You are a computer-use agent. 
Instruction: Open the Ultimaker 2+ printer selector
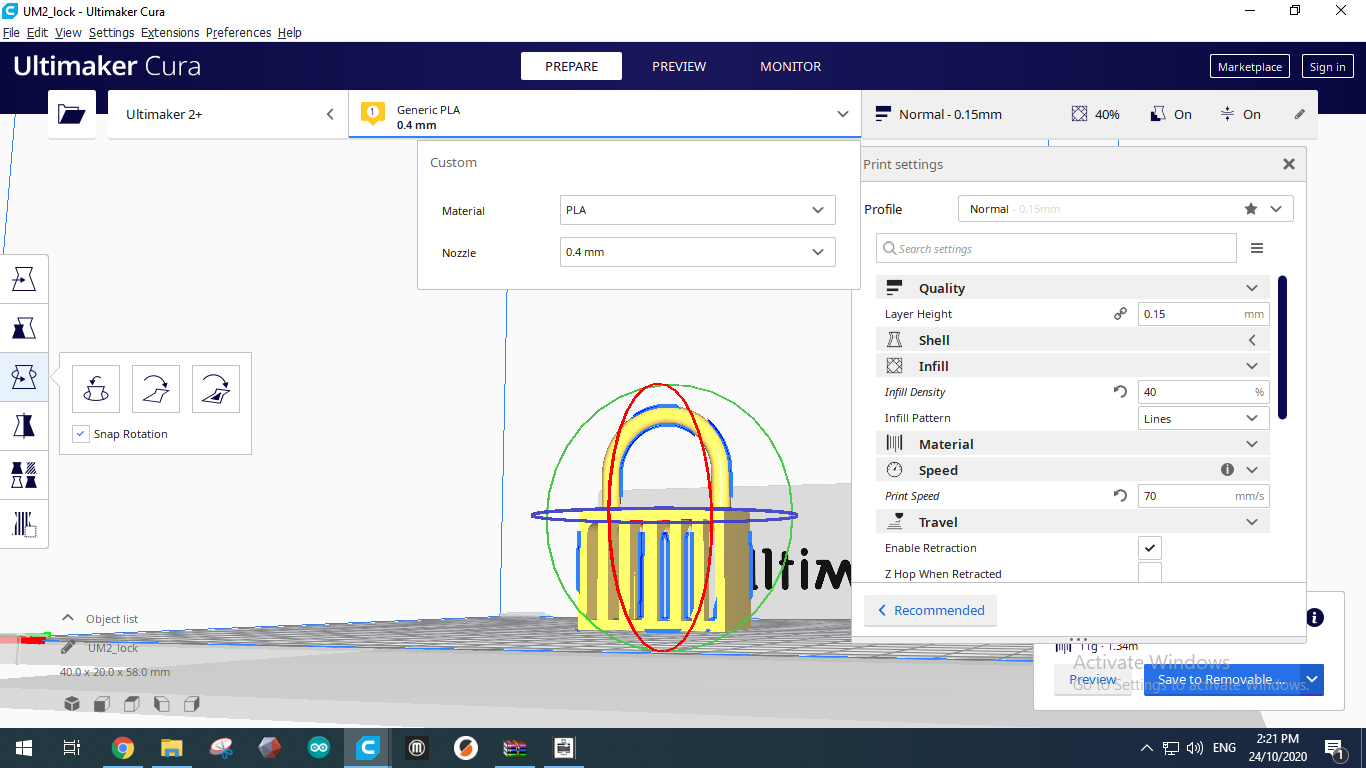pyautogui.click(x=228, y=114)
